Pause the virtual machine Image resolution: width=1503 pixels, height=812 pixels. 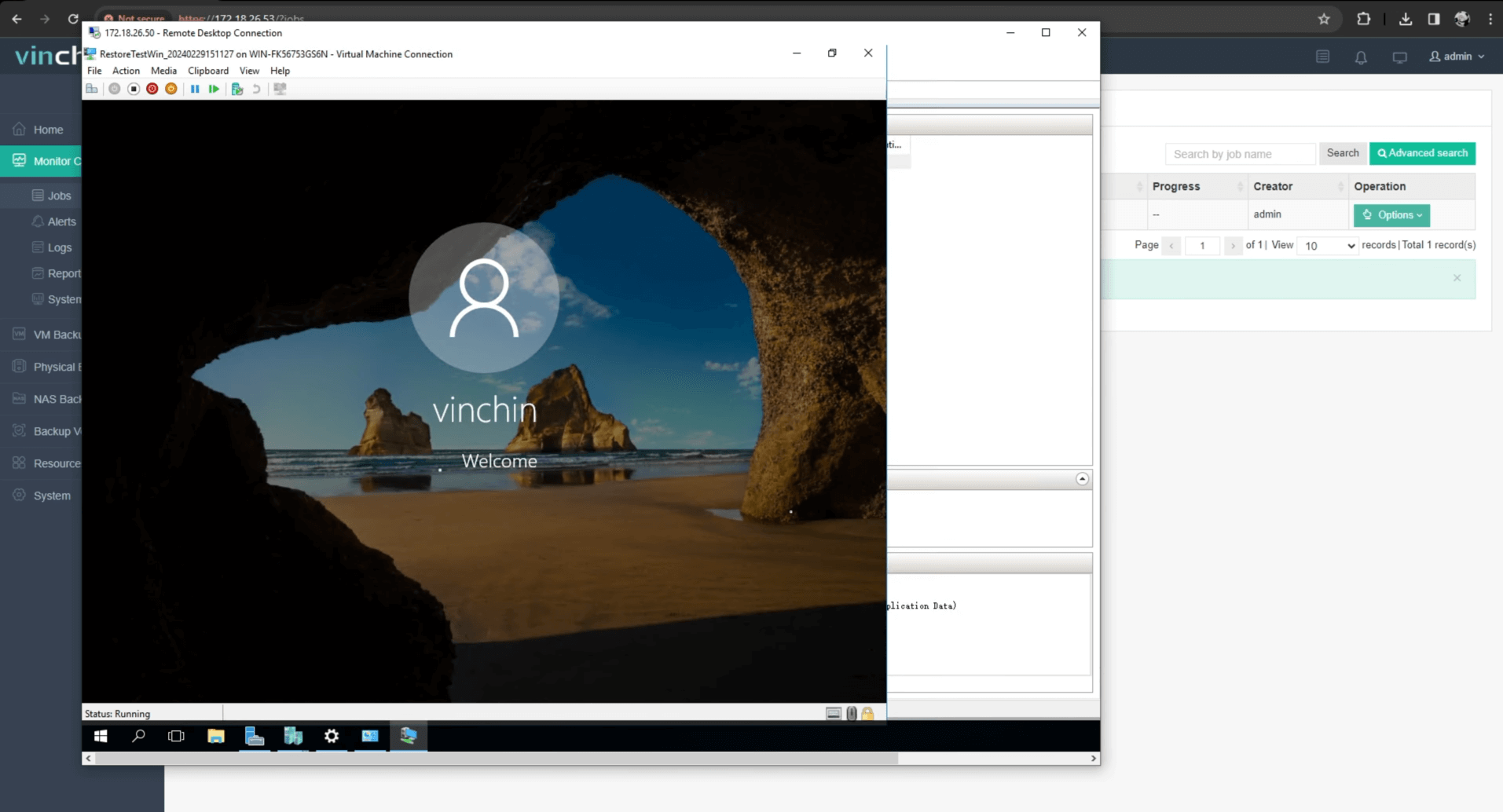(x=195, y=89)
